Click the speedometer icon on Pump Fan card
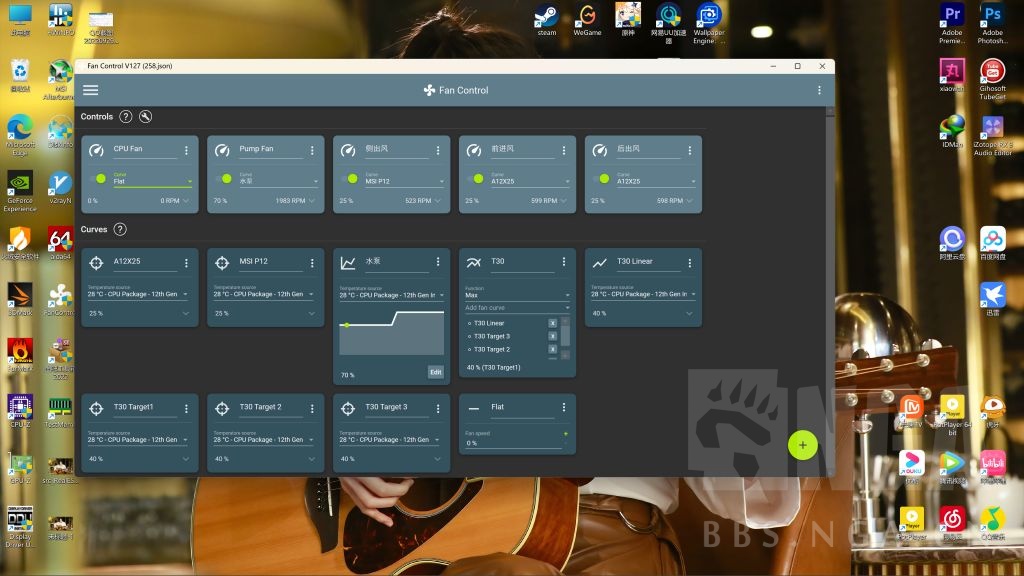The width and height of the screenshot is (1024, 576). click(222, 150)
